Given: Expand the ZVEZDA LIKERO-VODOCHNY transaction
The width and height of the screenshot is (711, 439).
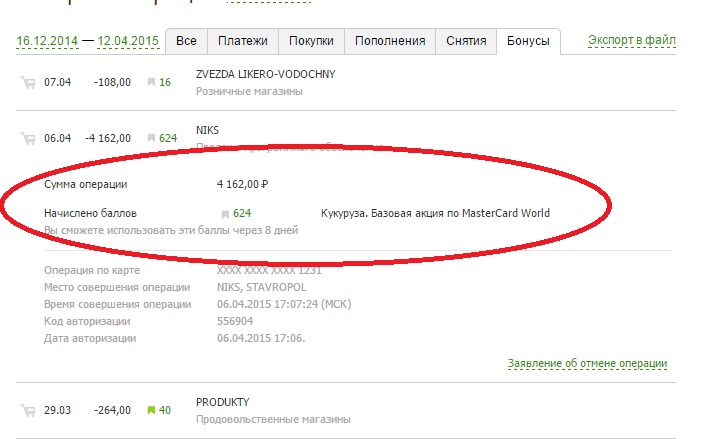Looking at the screenshot, I should (265, 74).
